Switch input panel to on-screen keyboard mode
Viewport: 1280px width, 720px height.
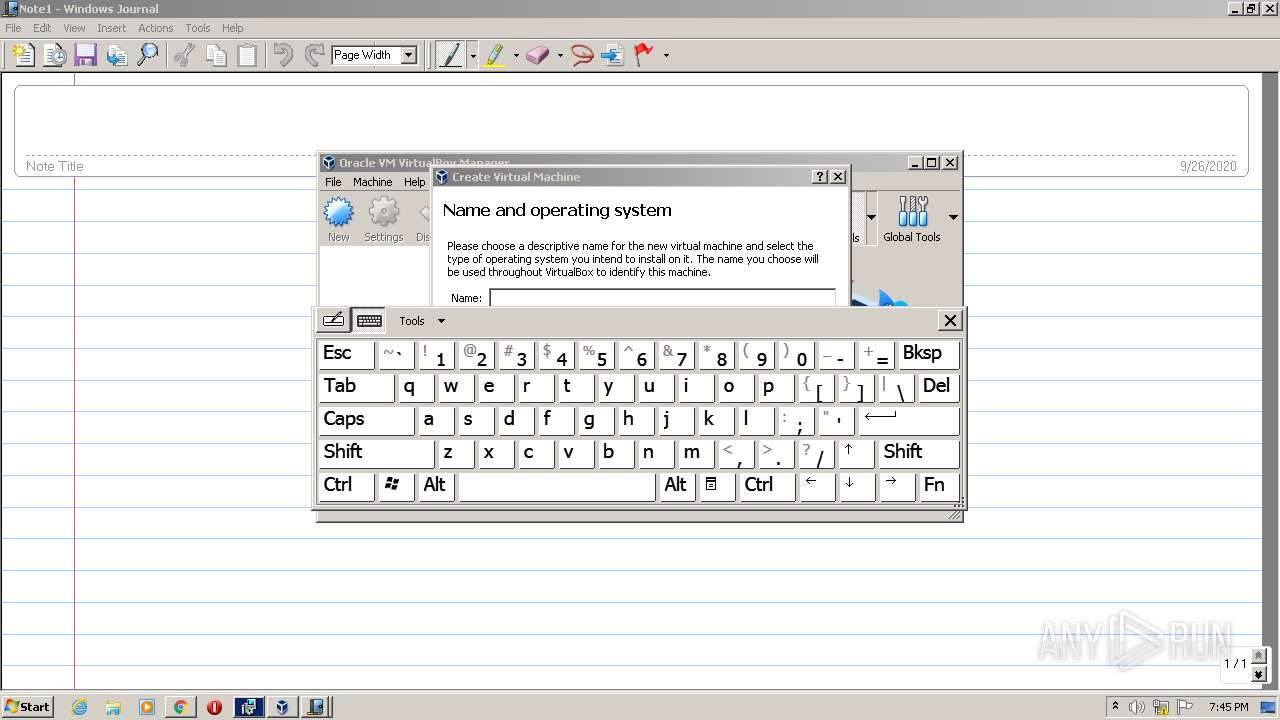pos(369,320)
